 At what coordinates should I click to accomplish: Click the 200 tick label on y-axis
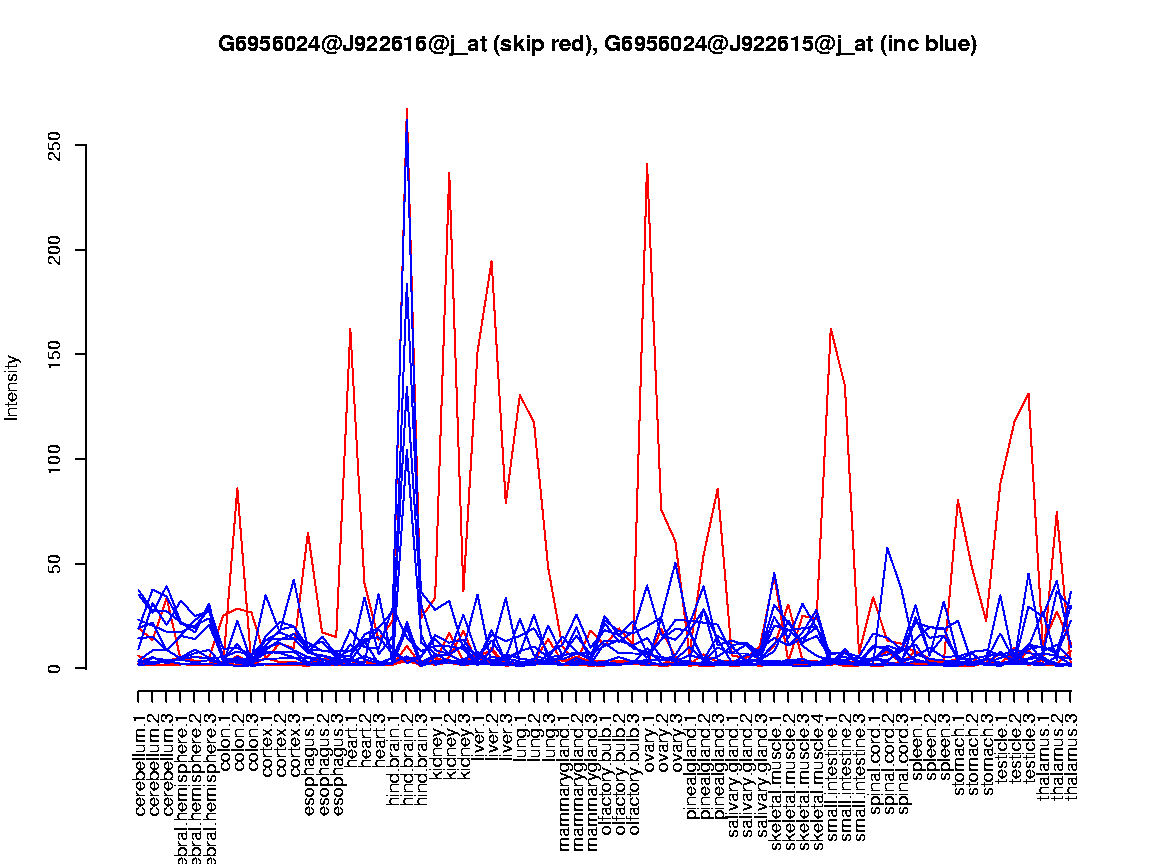point(56,250)
